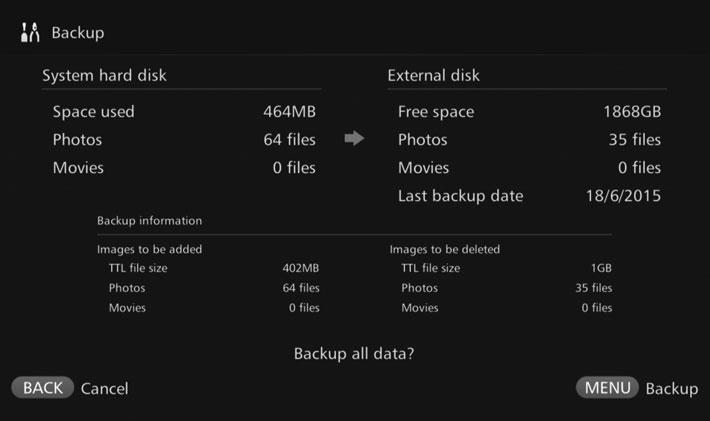
Task: Select Images to be added label
Action: (x=149, y=249)
